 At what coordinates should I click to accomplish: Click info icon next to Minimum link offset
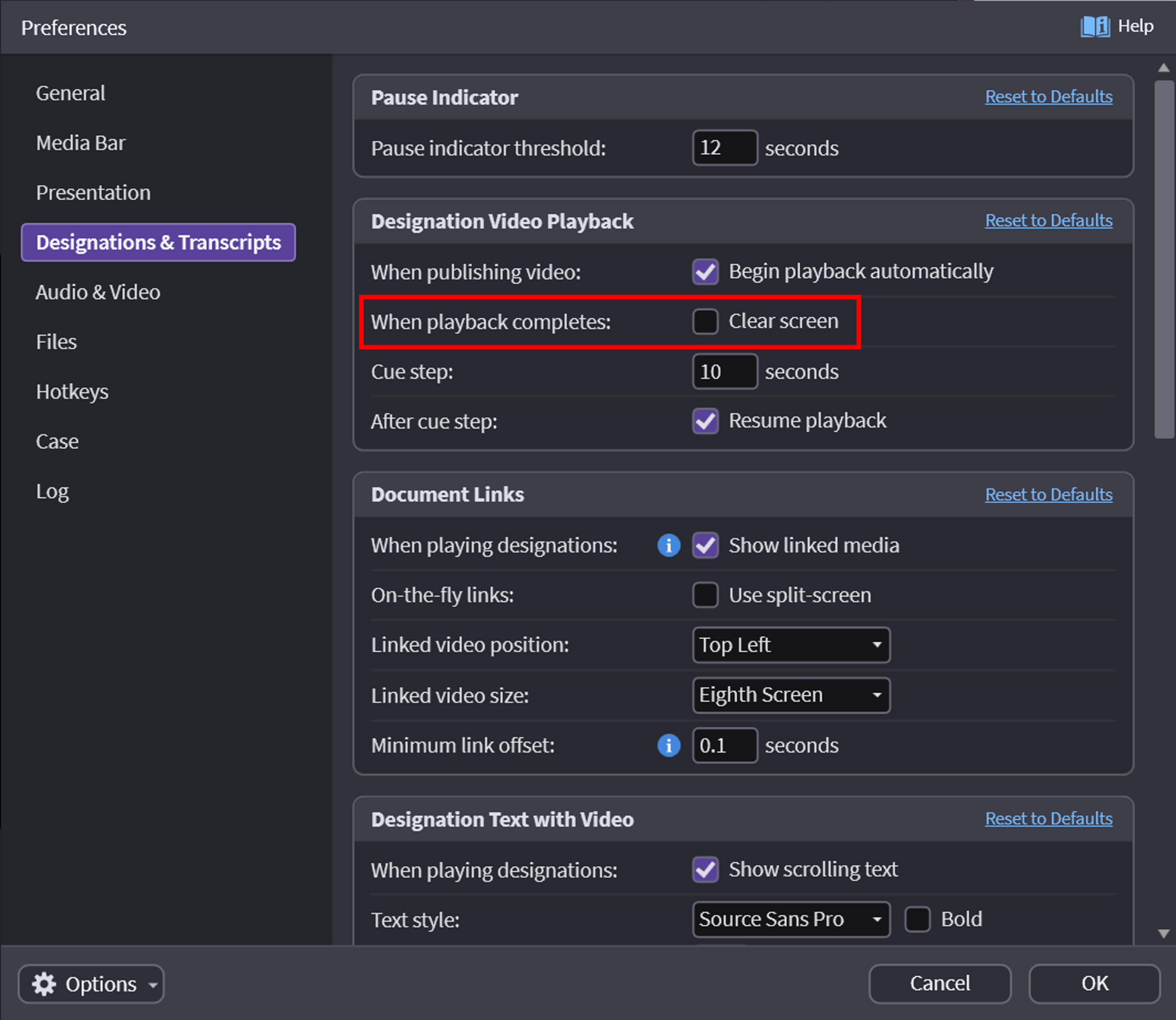pos(668,745)
